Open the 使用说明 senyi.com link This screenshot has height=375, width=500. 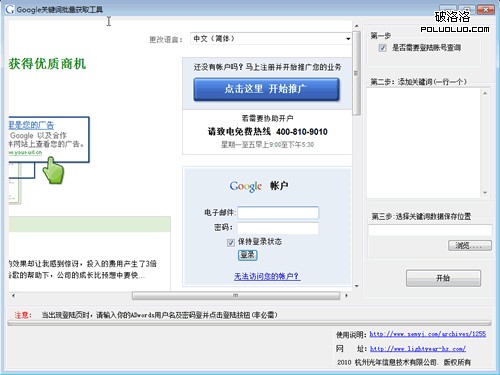(428, 334)
